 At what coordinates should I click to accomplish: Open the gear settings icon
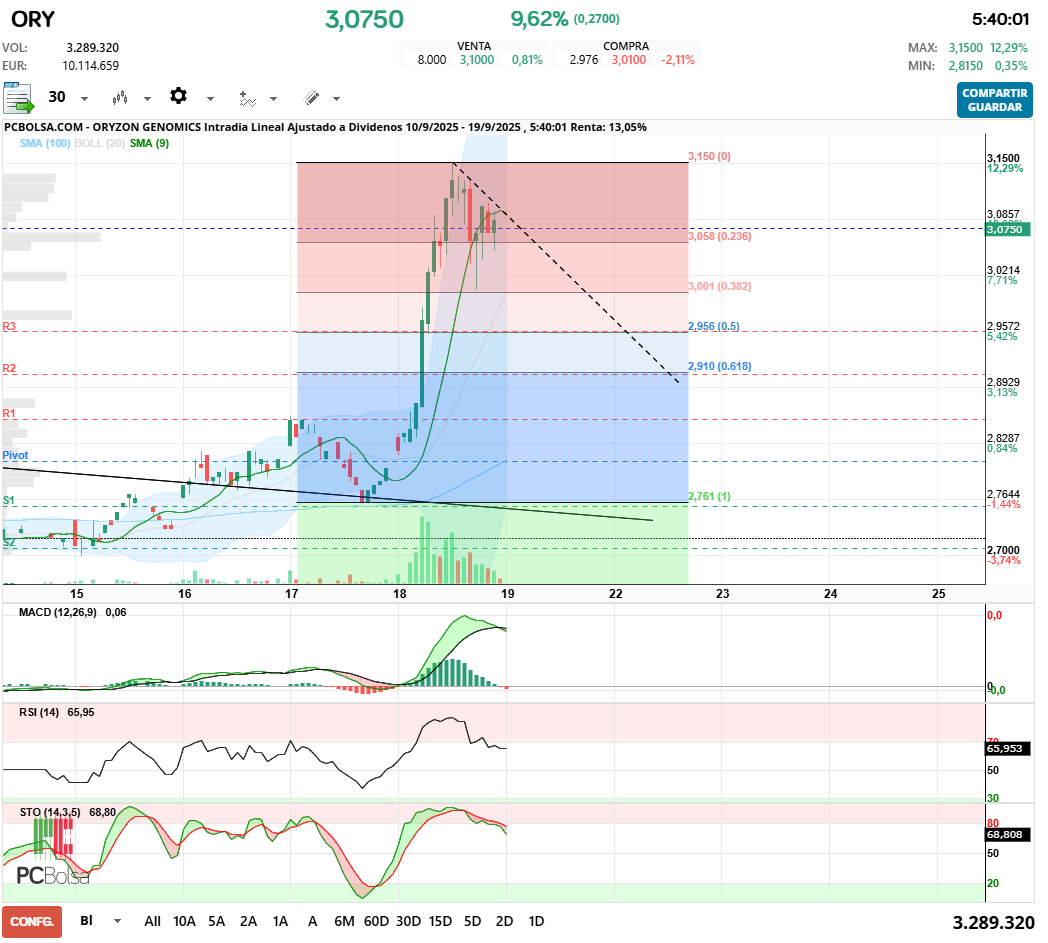(178, 96)
